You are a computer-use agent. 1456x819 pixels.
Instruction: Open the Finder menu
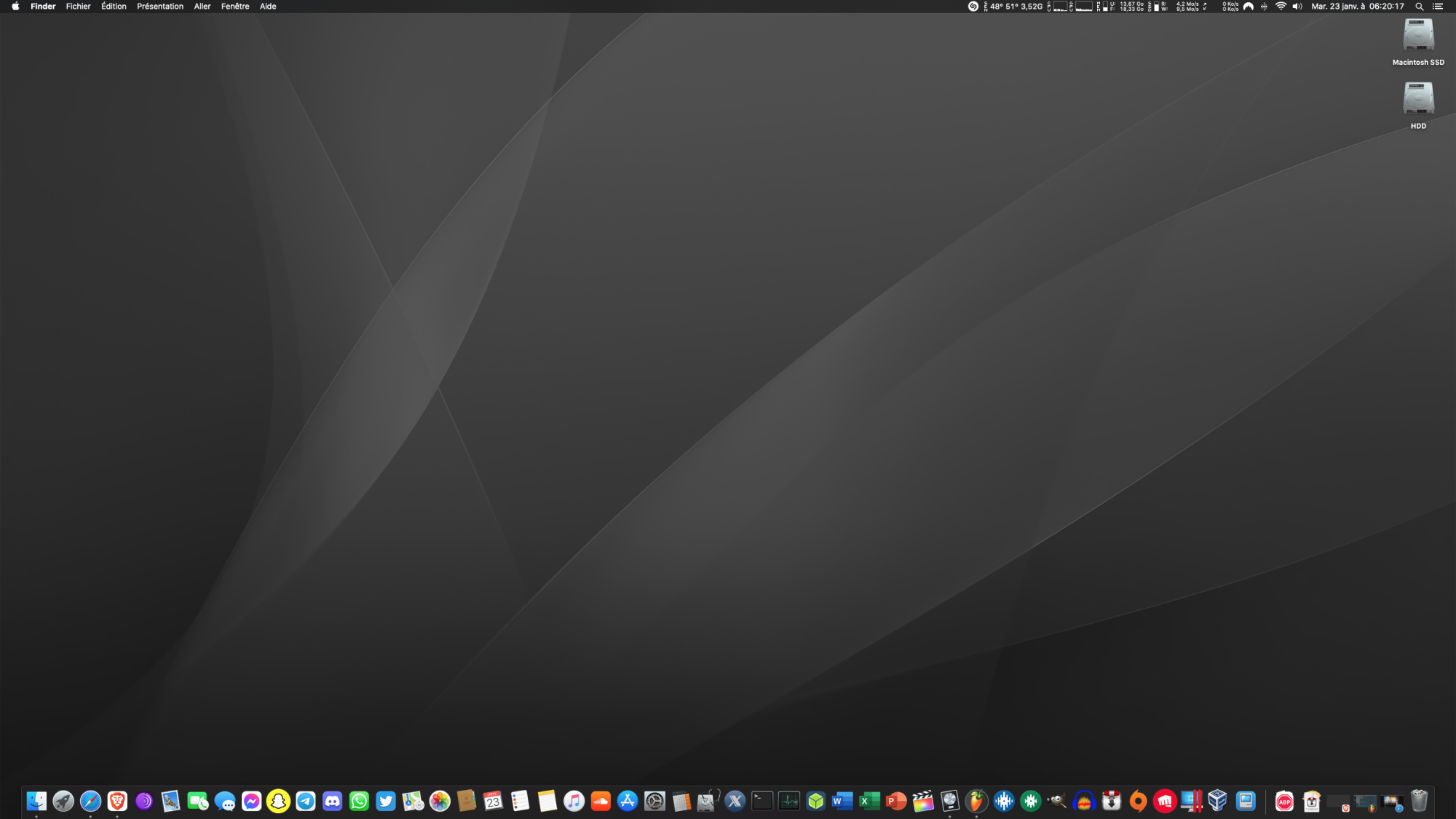pyautogui.click(x=43, y=7)
